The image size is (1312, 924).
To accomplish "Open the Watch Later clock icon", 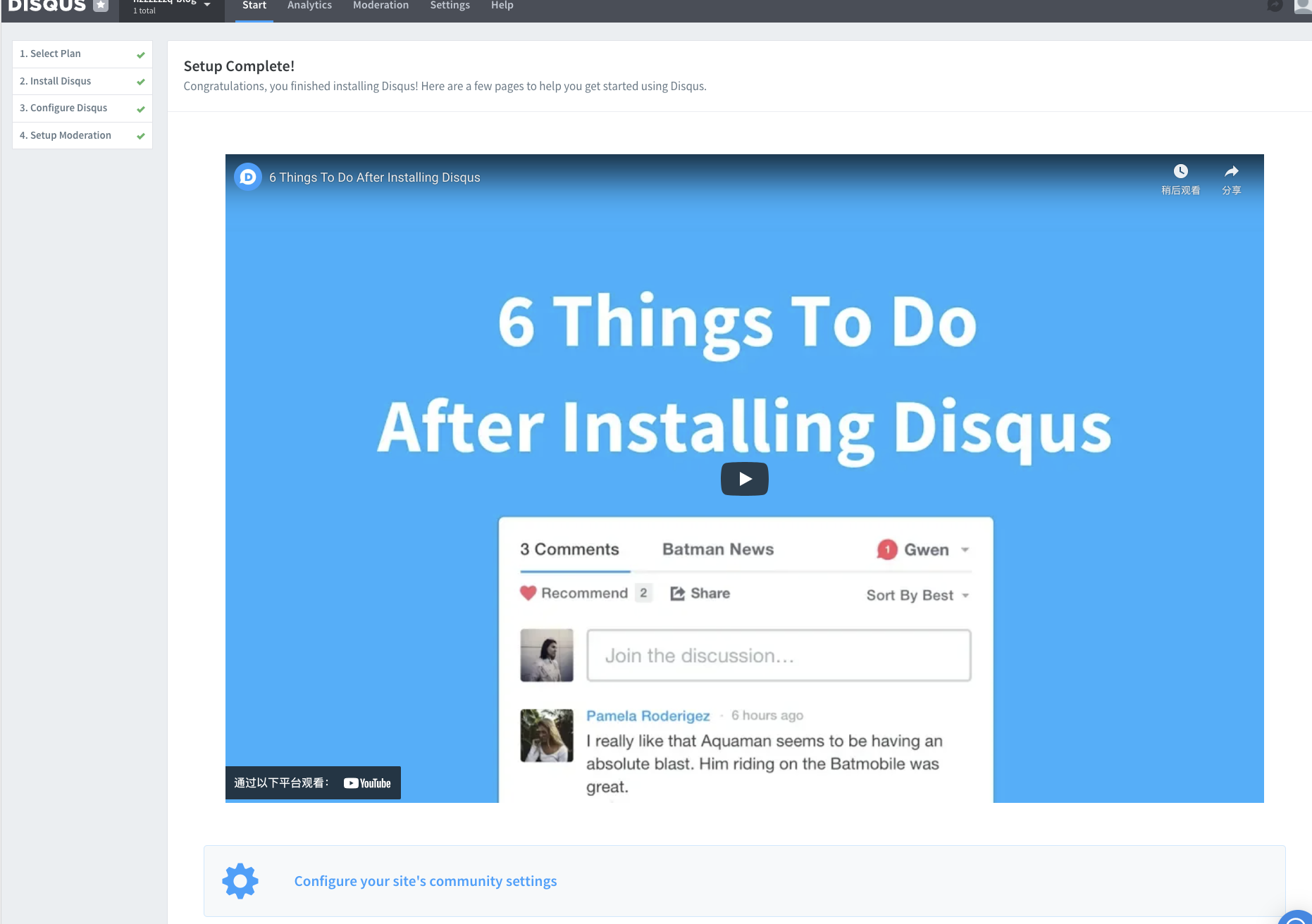I will 1180,171.
